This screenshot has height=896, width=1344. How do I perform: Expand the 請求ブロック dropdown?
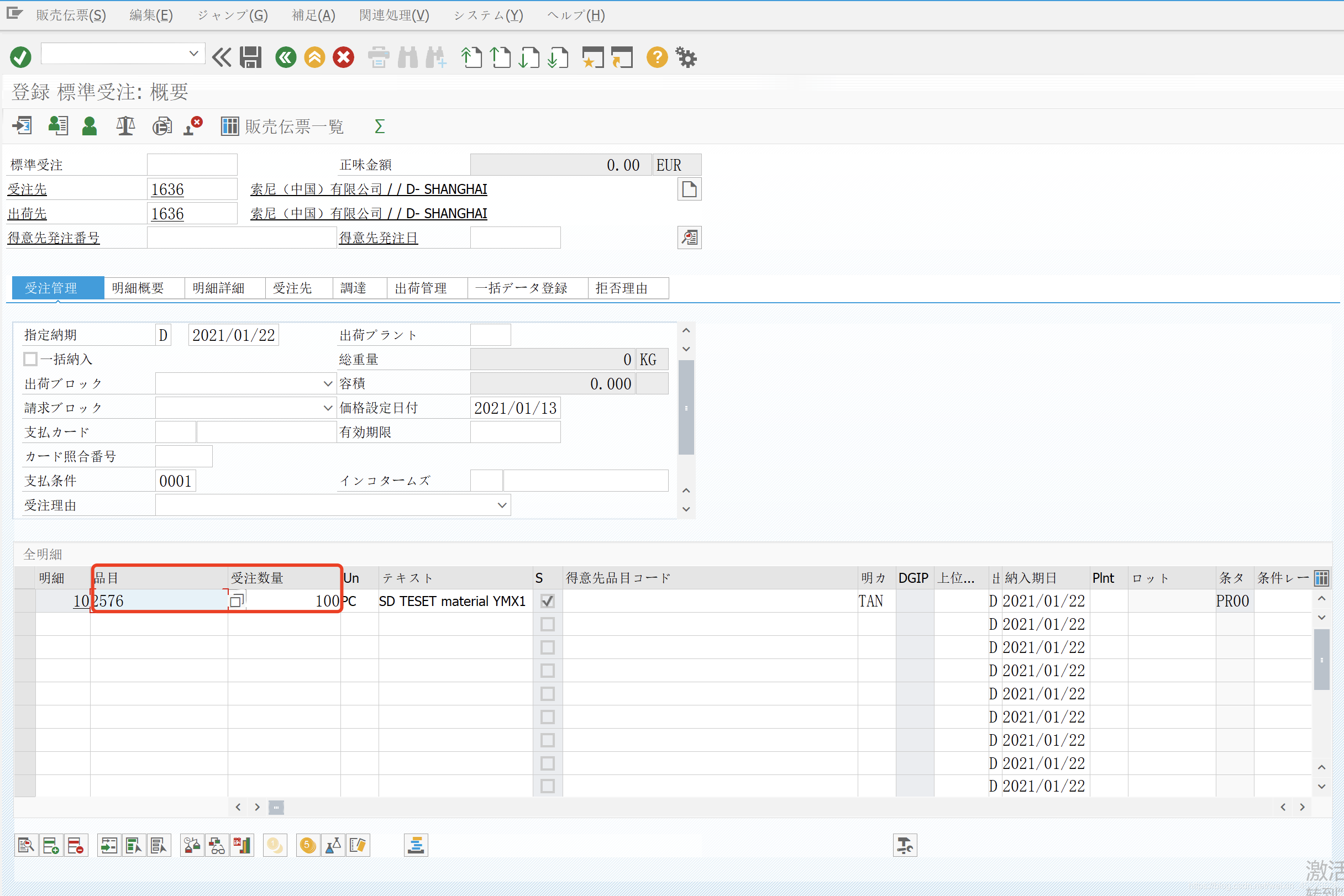coord(328,408)
